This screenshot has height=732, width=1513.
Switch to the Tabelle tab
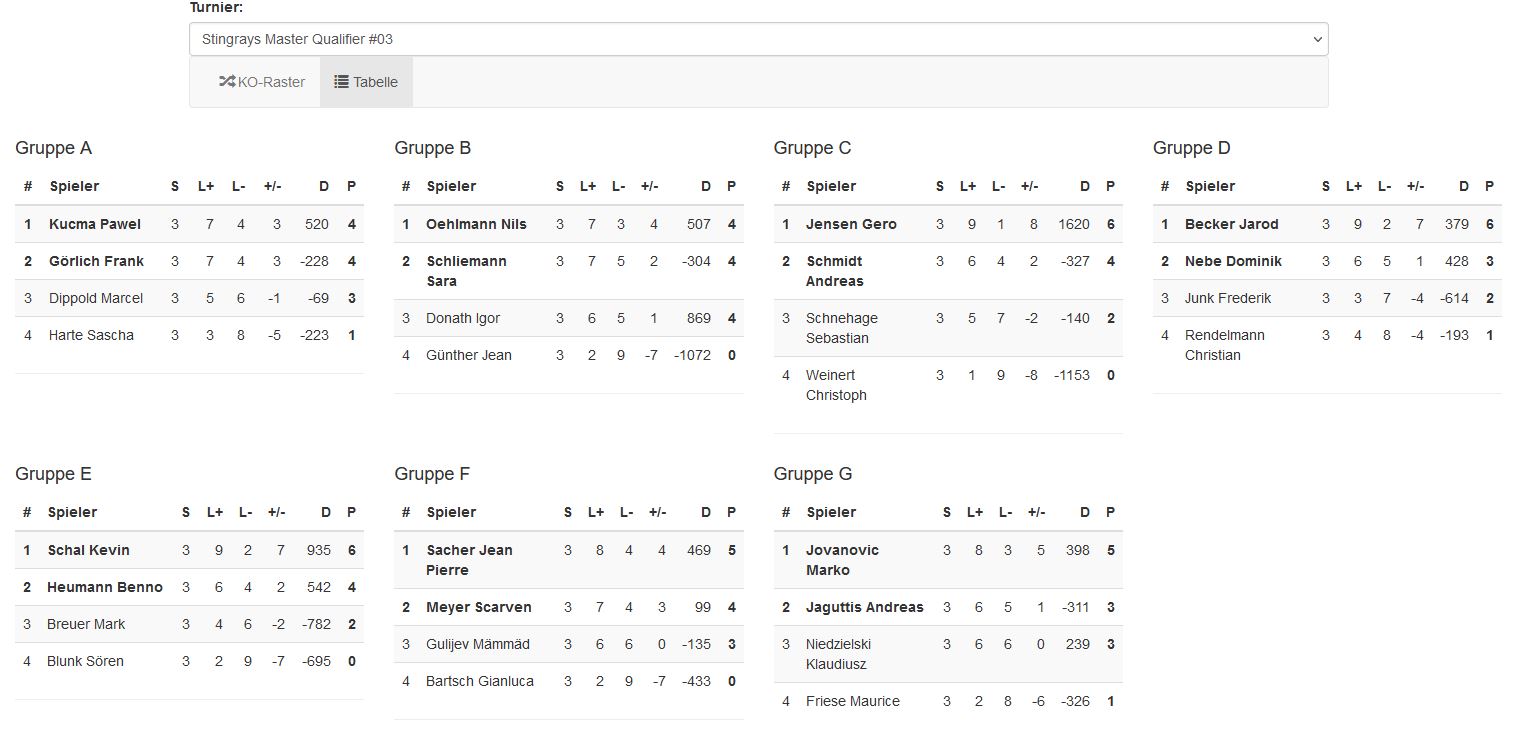click(366, 82)
